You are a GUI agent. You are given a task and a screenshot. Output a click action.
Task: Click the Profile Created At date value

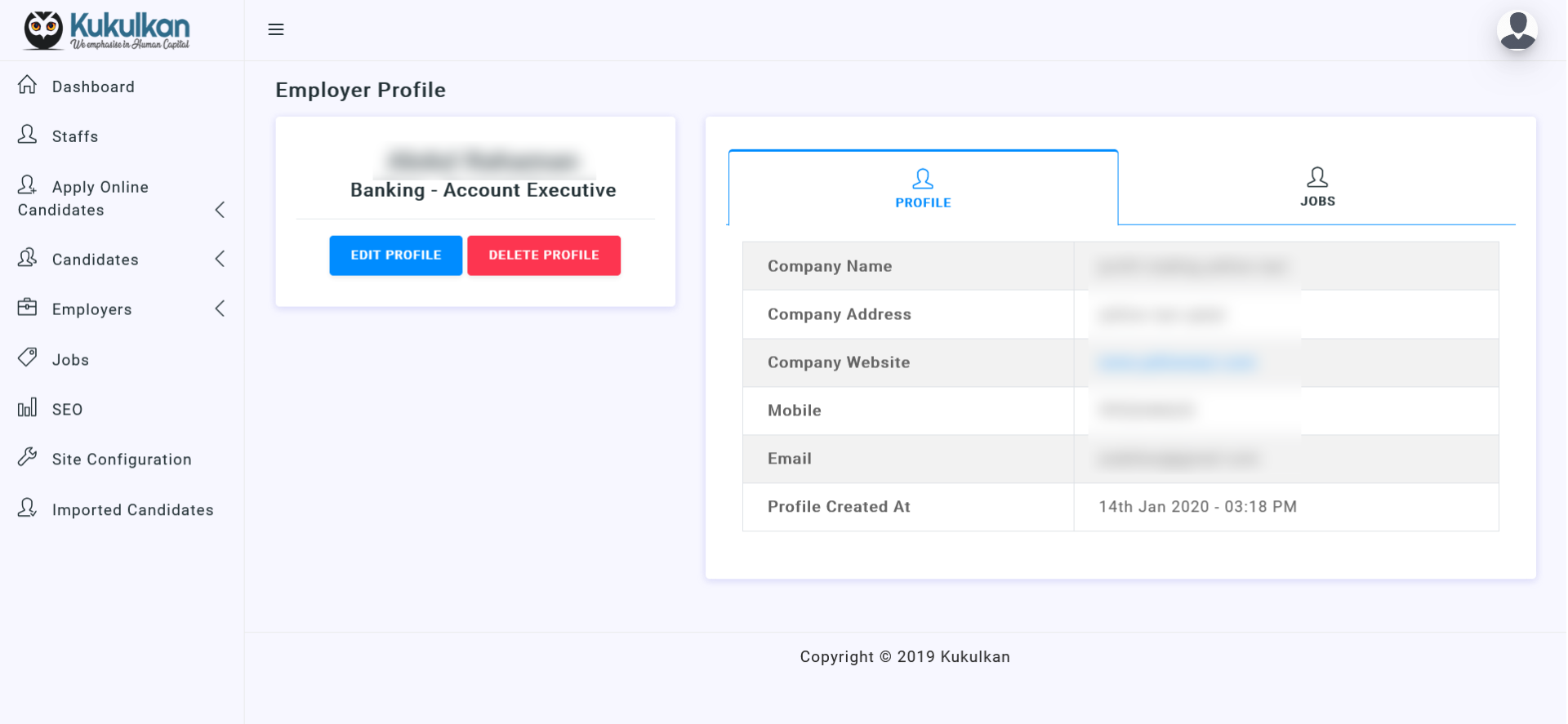coord(1197,507)
